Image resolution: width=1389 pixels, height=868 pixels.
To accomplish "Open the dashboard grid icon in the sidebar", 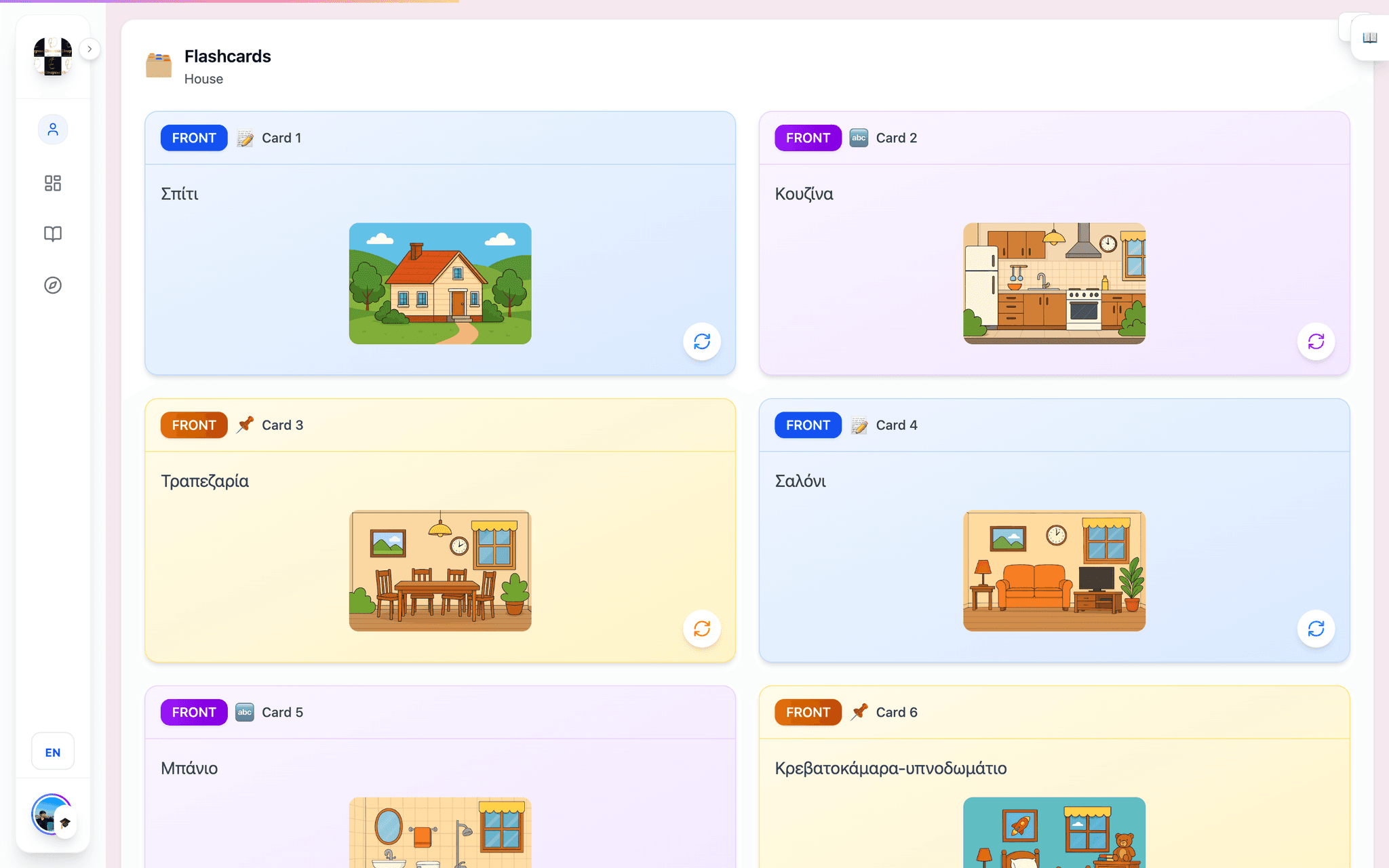I will (x=53, y=183).
